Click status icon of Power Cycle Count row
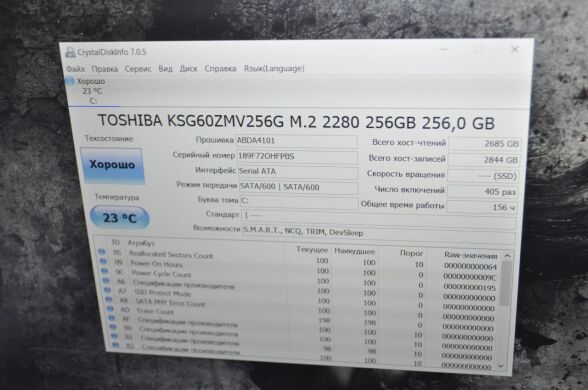 105,270
